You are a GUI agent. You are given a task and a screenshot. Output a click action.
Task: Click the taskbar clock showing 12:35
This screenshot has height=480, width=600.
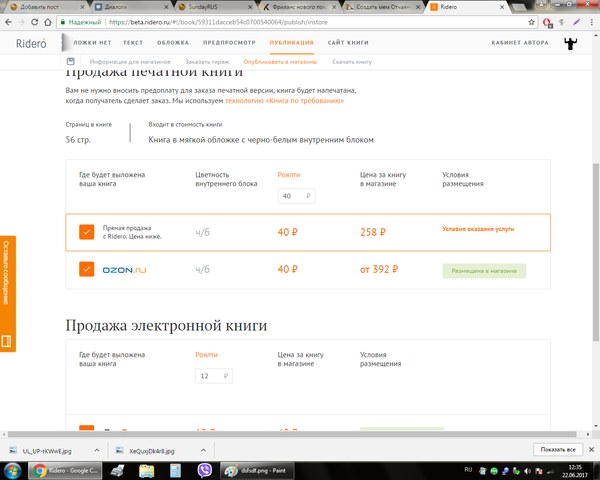click(x=574, y=471)
